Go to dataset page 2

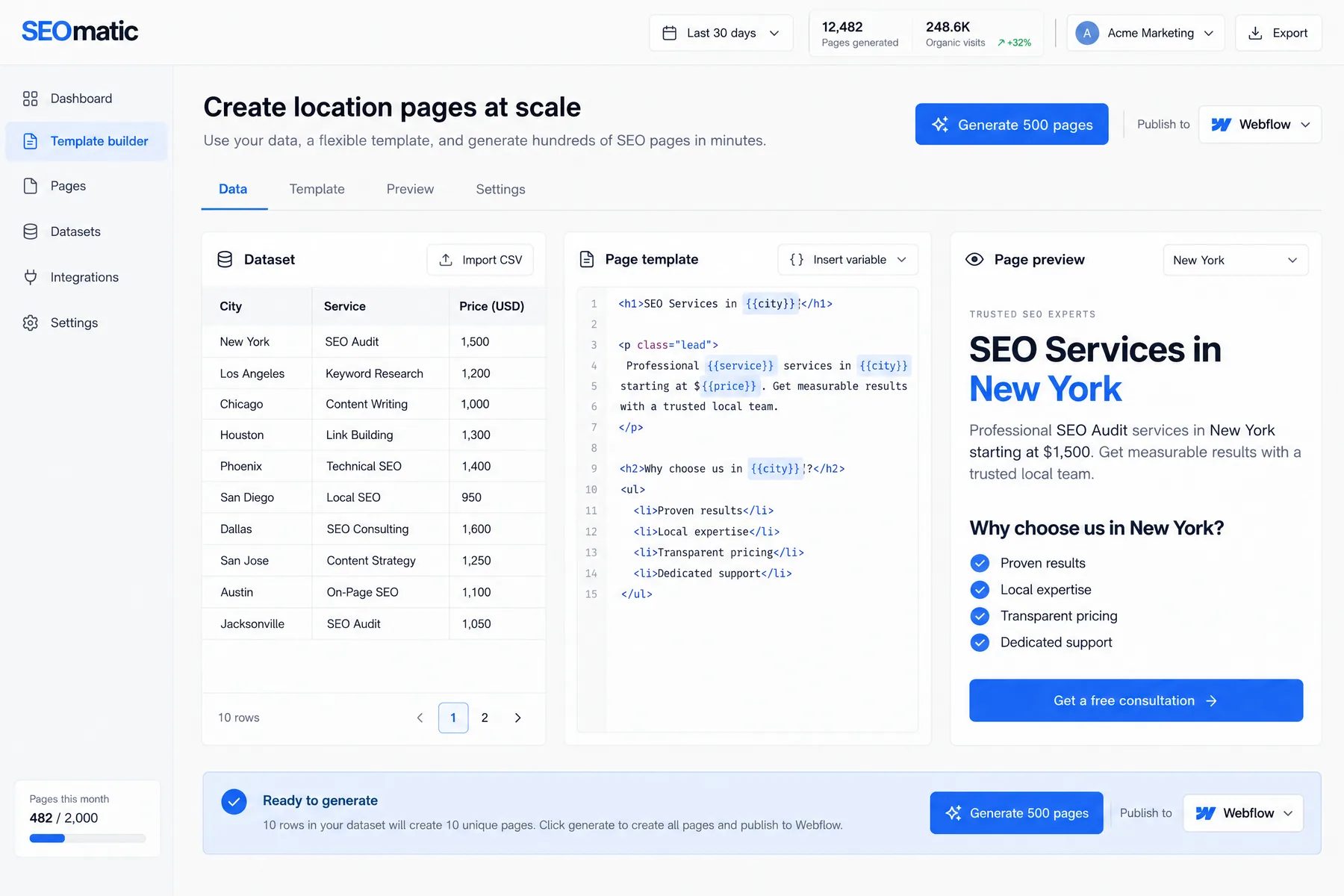click(x=485, y=718)
